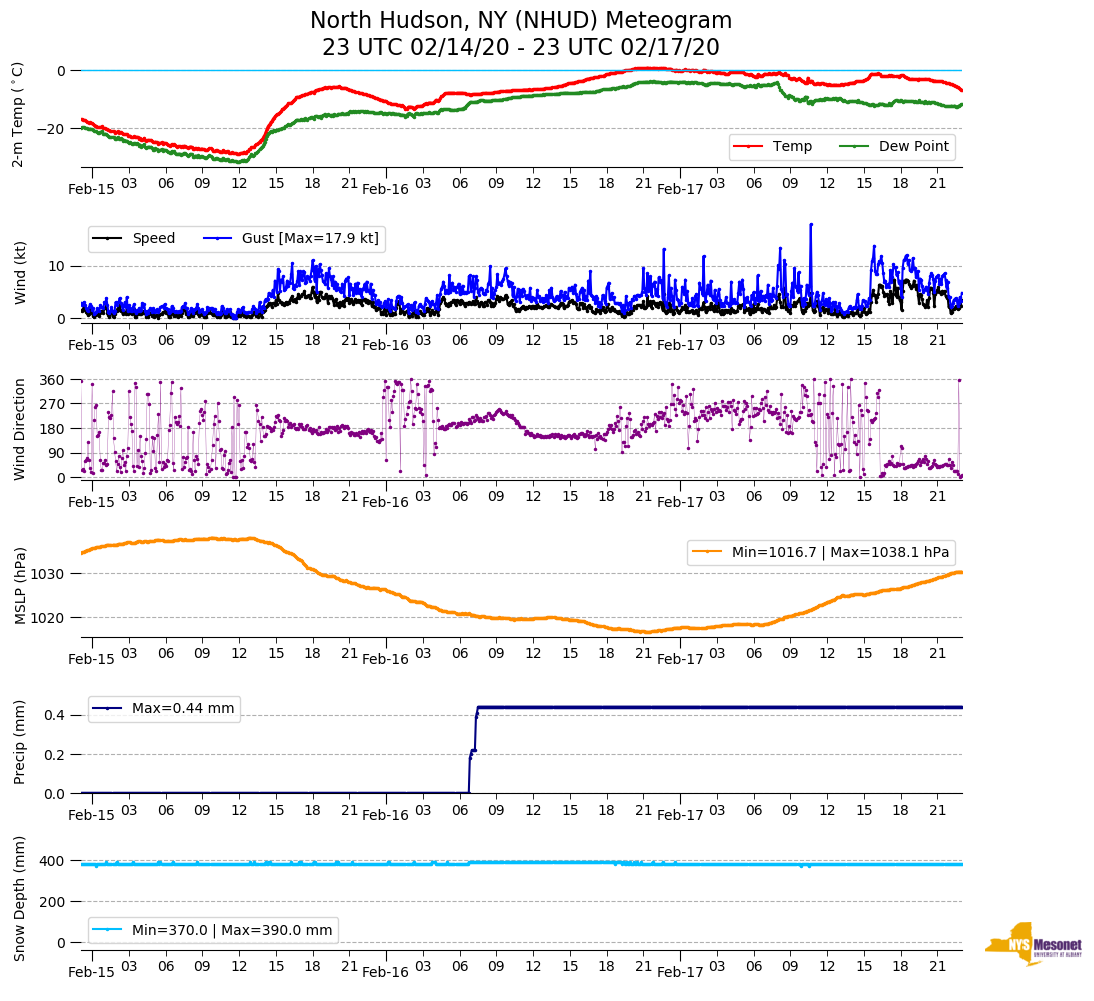Click the UTC date range subtitle

[x=520, y=48]
